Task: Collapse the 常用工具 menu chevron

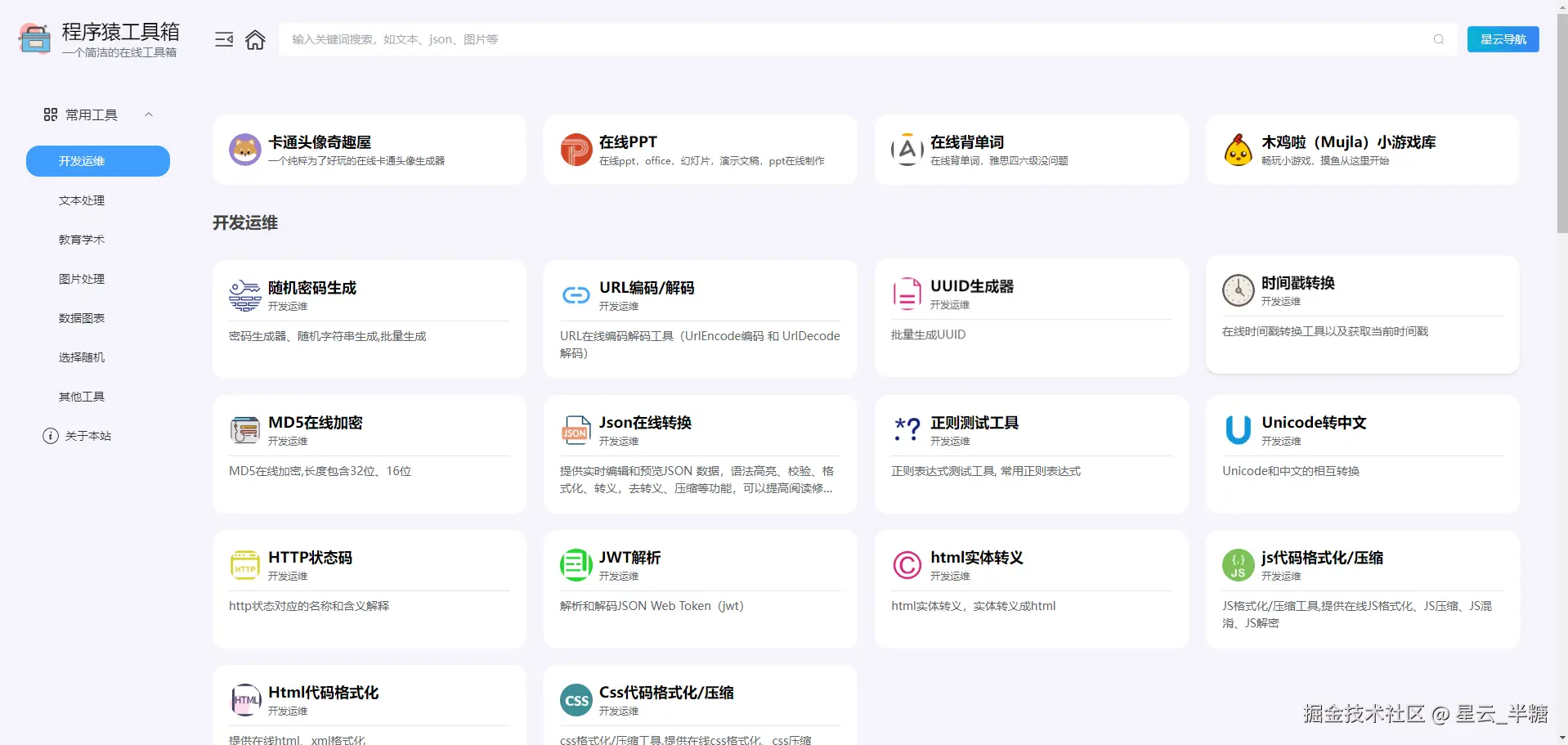Action: pyautogui.click(x=149, y=114)
